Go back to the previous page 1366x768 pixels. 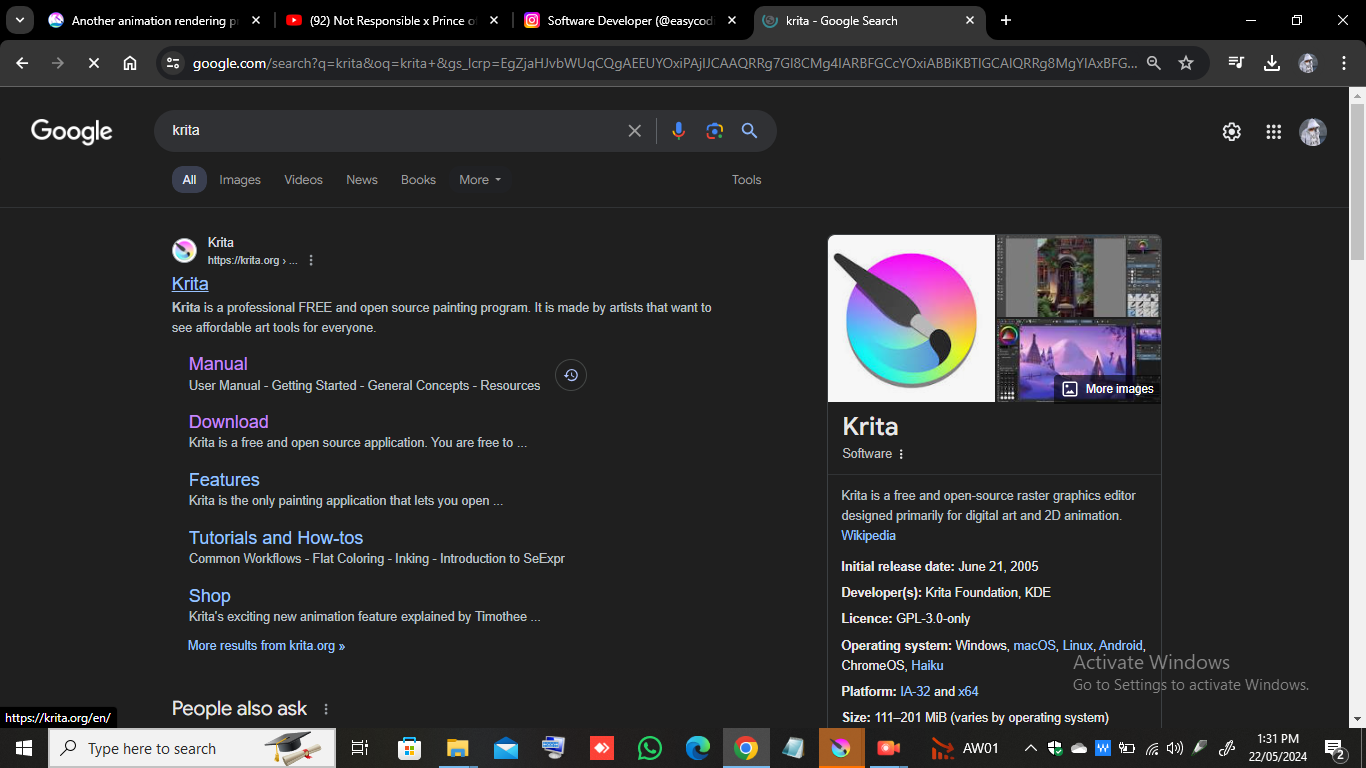coord(22,63)
